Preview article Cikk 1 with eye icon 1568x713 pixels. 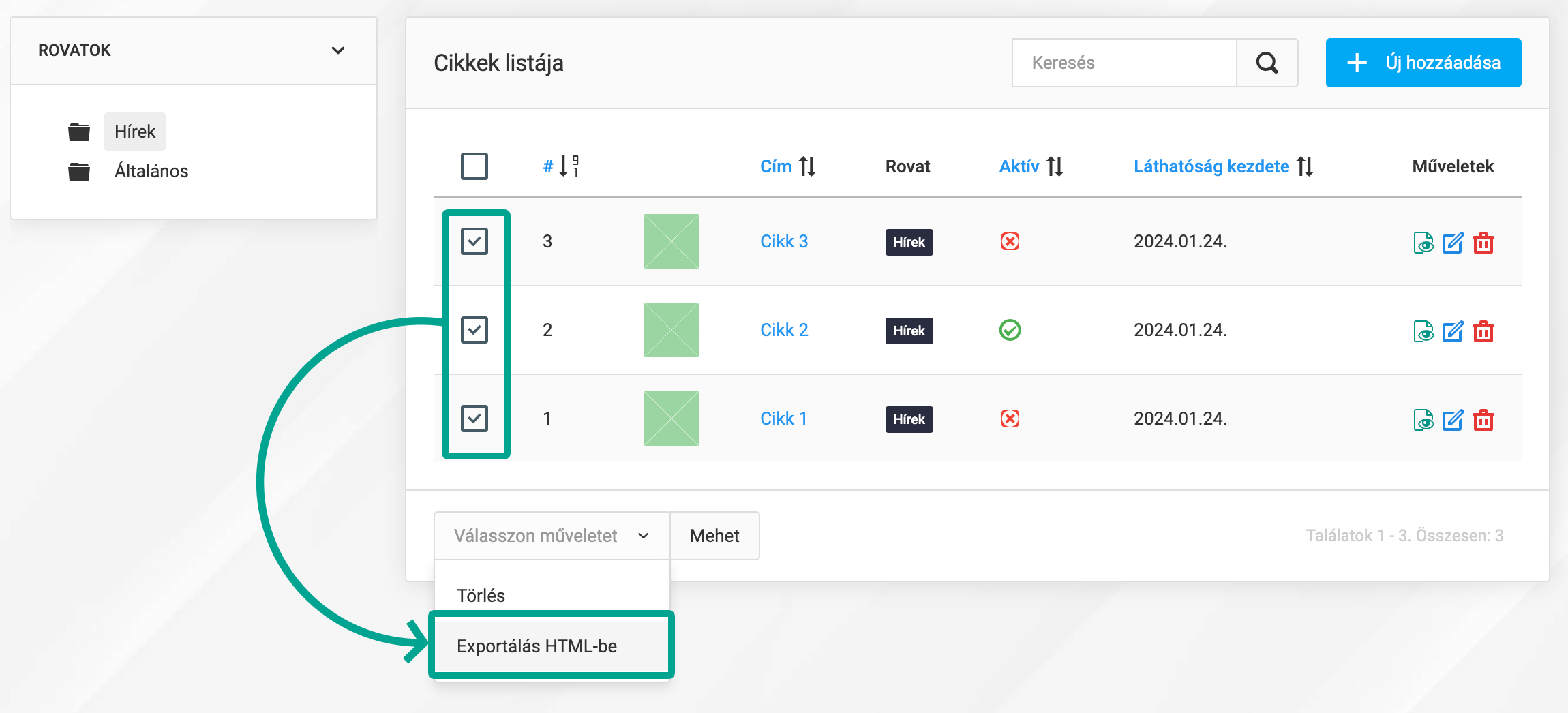[1423, 420]
